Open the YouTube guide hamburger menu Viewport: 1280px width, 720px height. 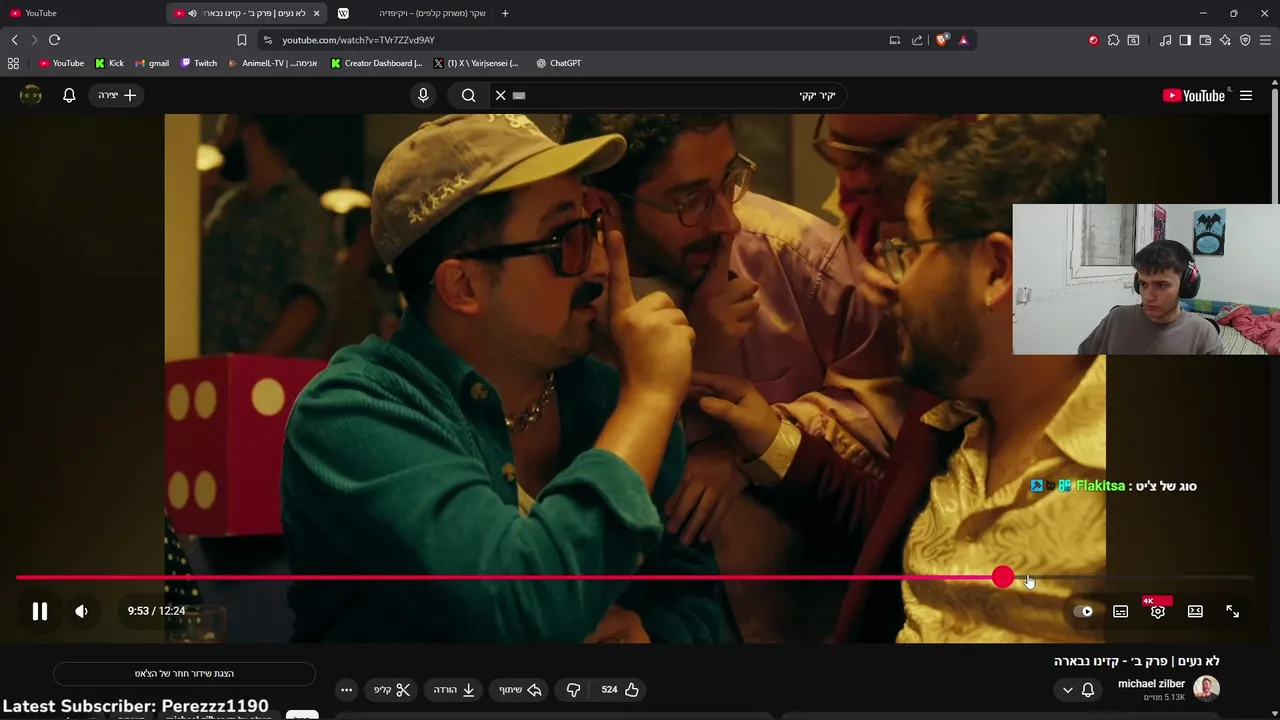(x=1246, y=95)
